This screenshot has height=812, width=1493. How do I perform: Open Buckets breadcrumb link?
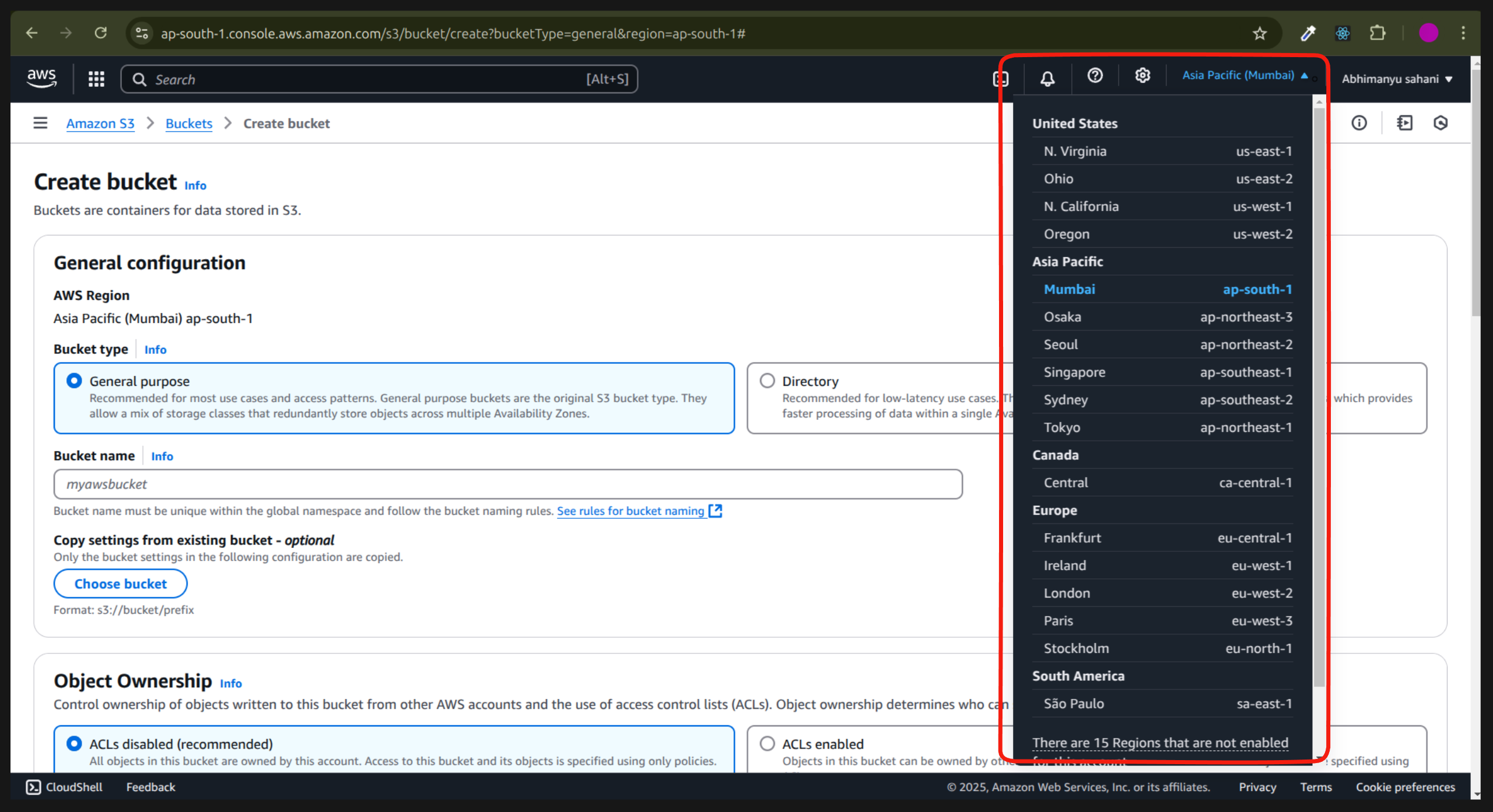(x=189, y=124)
